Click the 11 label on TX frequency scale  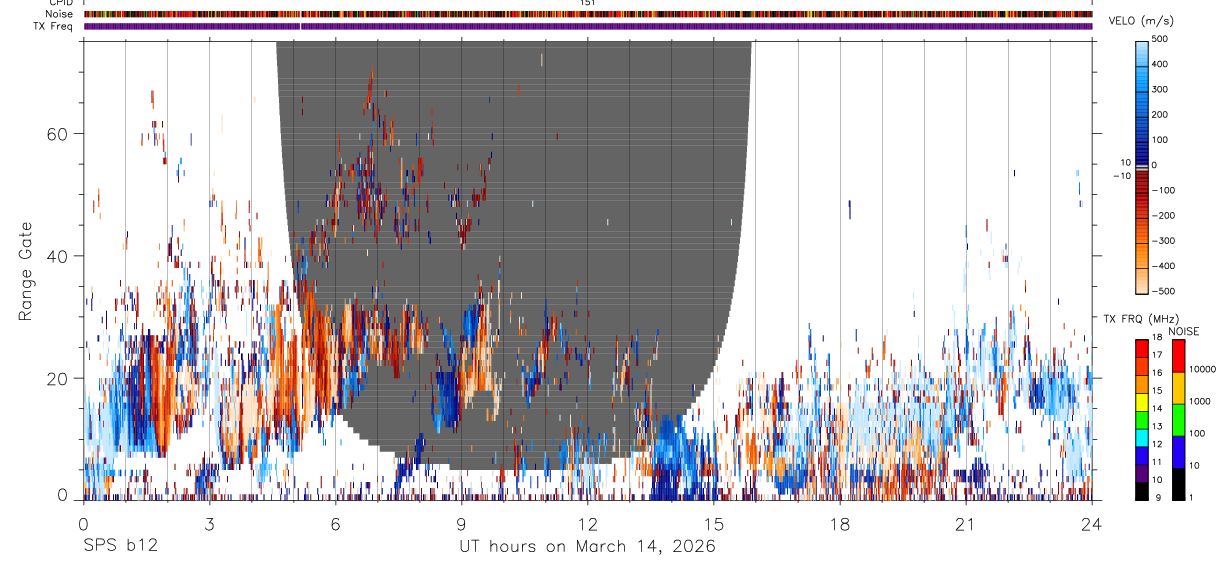pyautogui.click(x=1159, y=462)
